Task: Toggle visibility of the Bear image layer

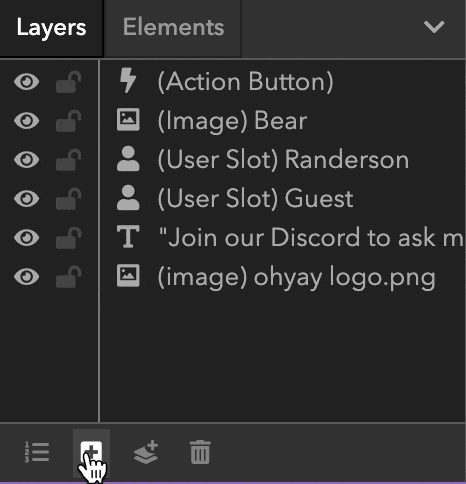Action: point(27,120)
